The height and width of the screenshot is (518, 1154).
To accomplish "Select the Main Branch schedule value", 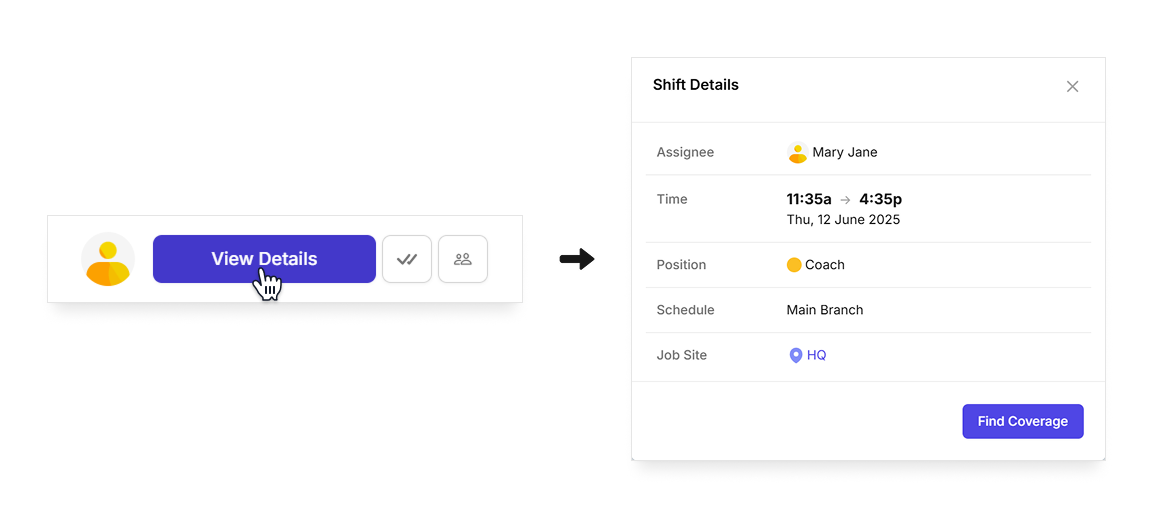I will click(x=825, y=310).
